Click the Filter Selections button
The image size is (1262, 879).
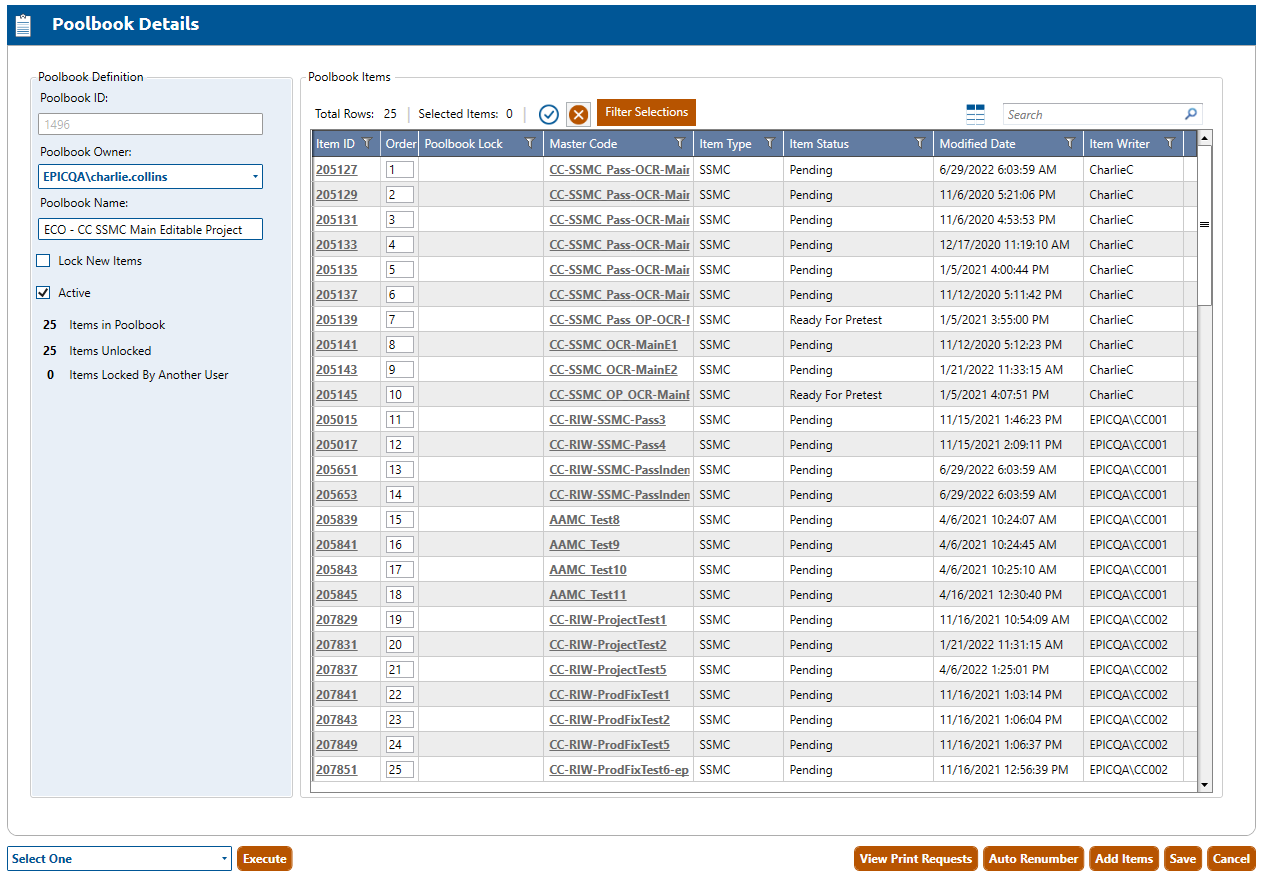pos(646,113)
